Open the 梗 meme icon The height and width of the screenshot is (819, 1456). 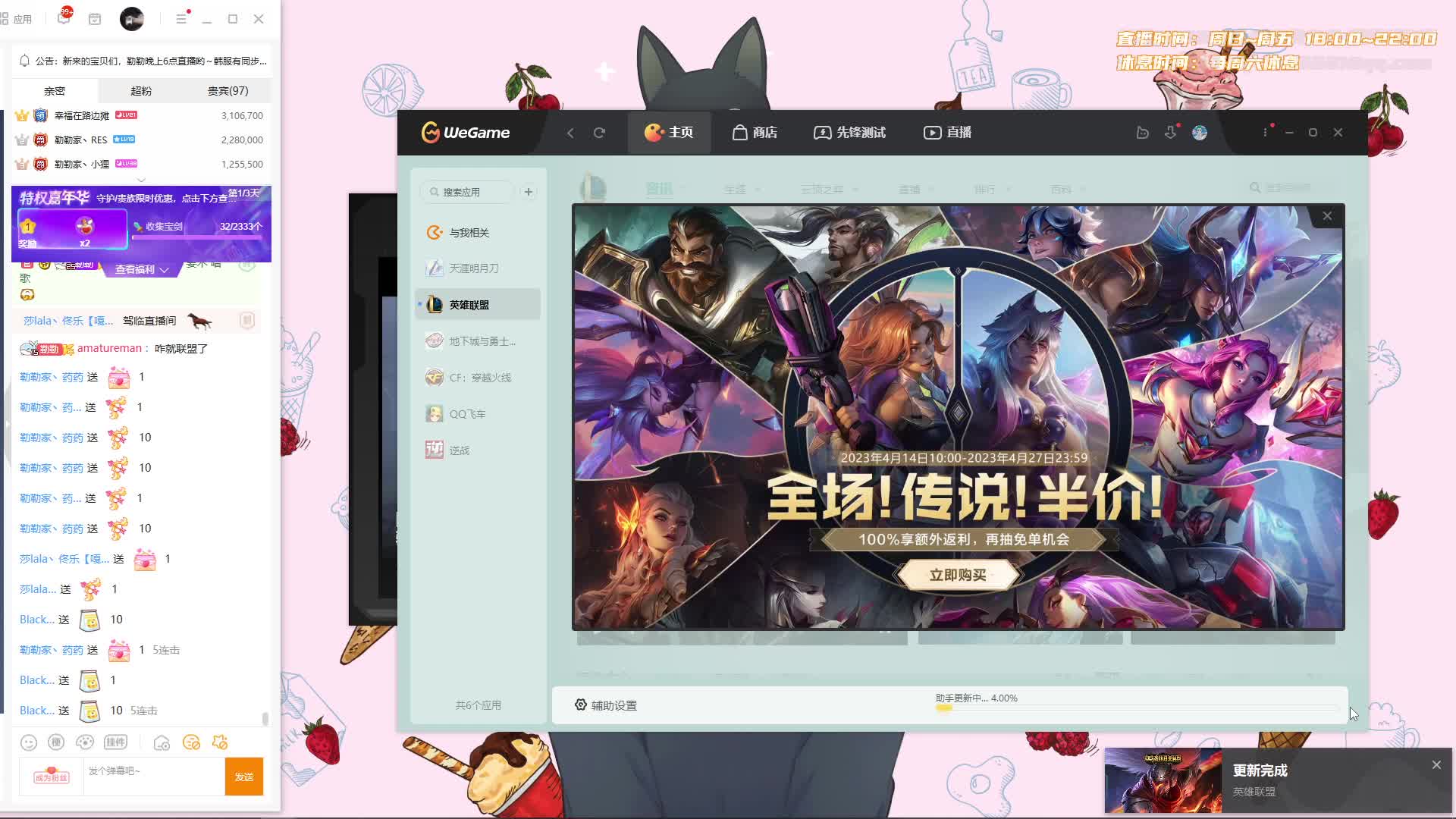(57, 742)
